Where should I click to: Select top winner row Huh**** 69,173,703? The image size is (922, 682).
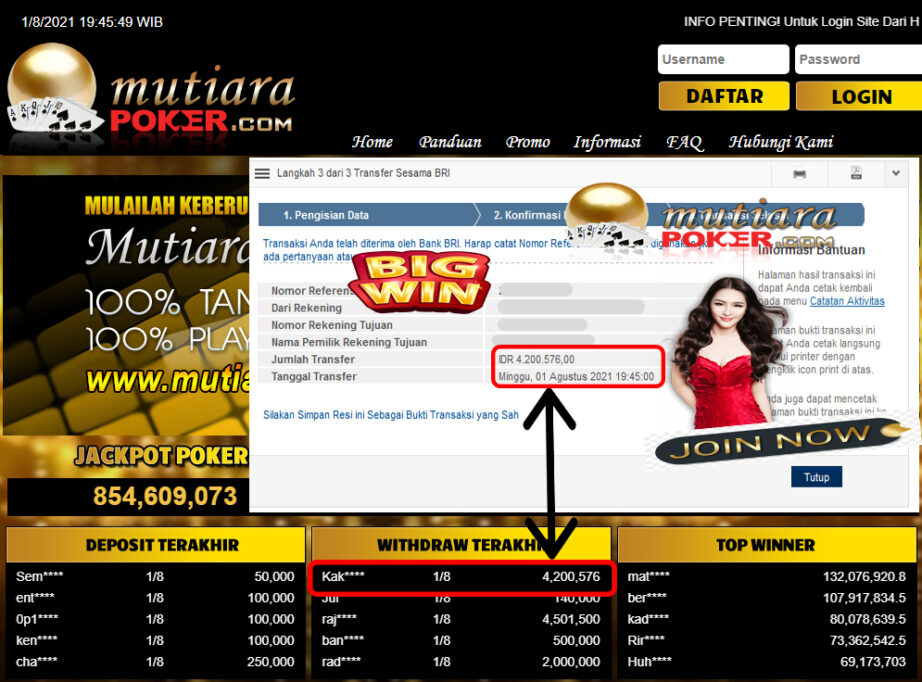click(767, 661)
